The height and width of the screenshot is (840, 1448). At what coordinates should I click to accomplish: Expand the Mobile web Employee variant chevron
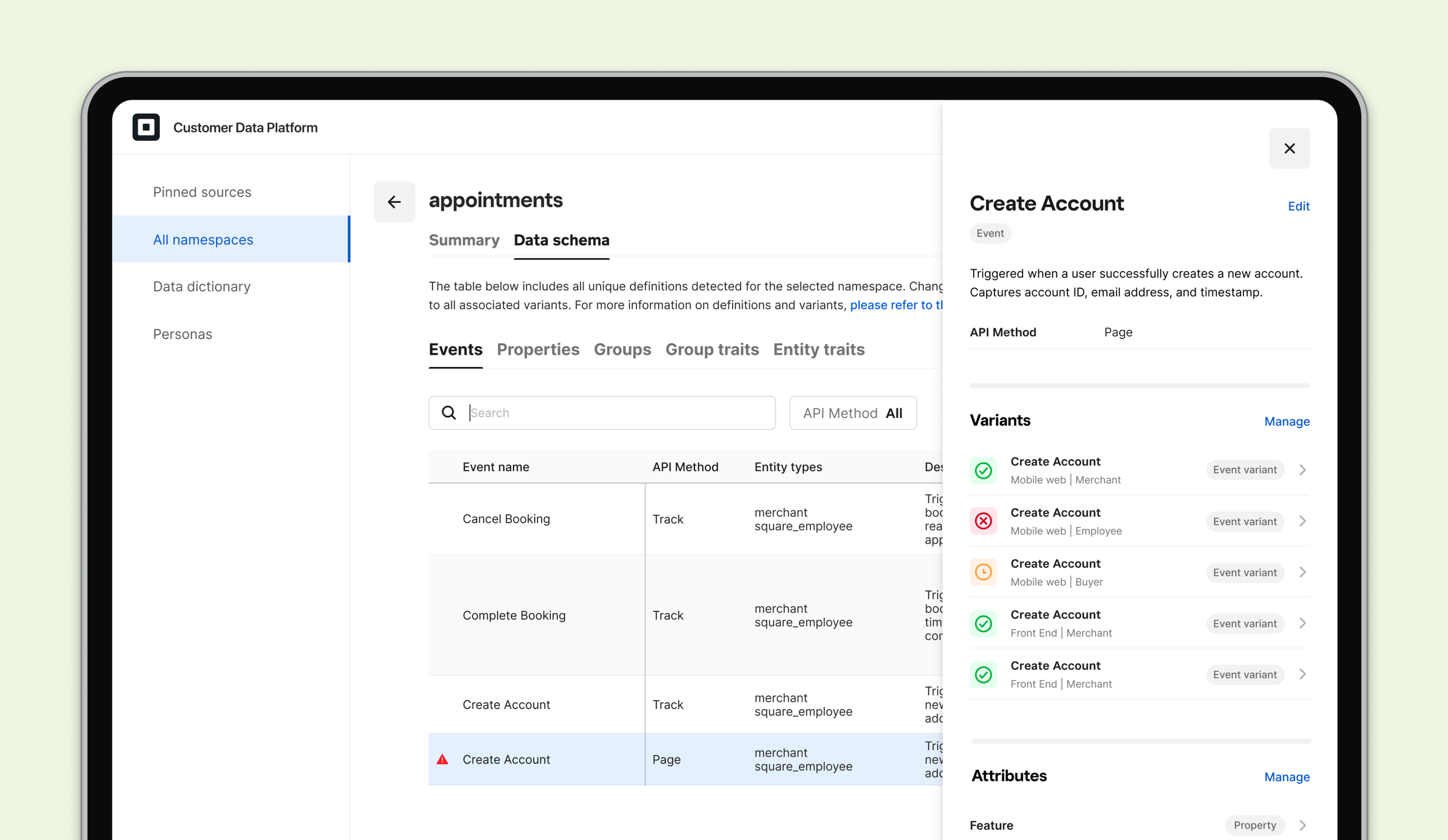click(x=1303, y=521)
